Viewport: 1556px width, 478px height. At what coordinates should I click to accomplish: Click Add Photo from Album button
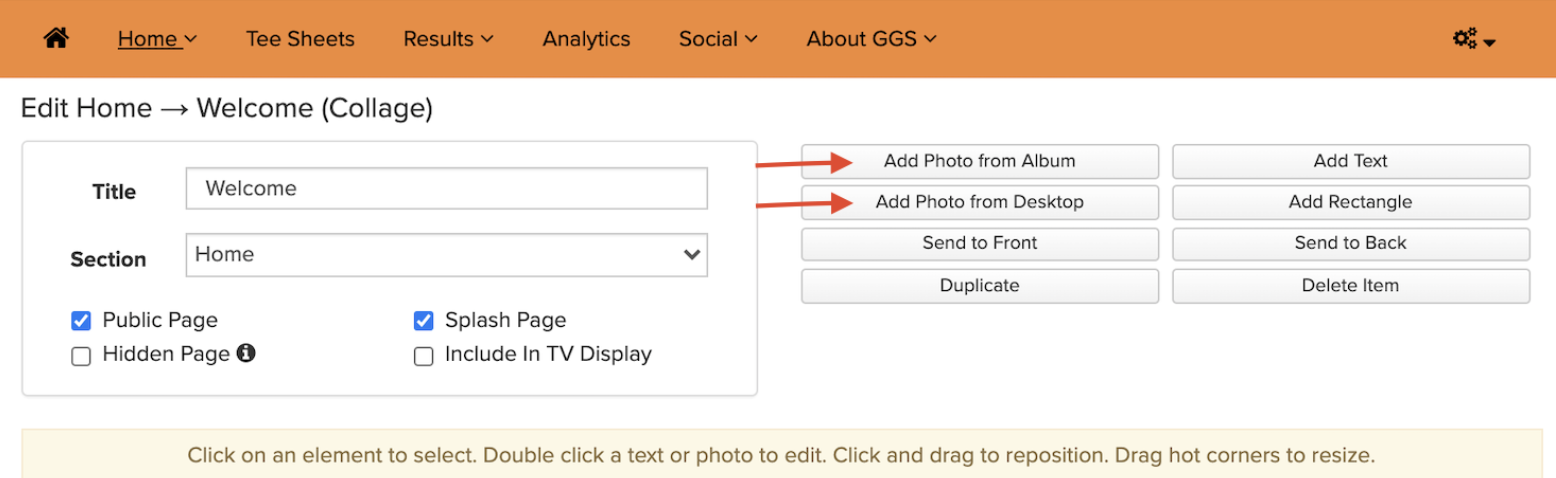pos(980,161)
